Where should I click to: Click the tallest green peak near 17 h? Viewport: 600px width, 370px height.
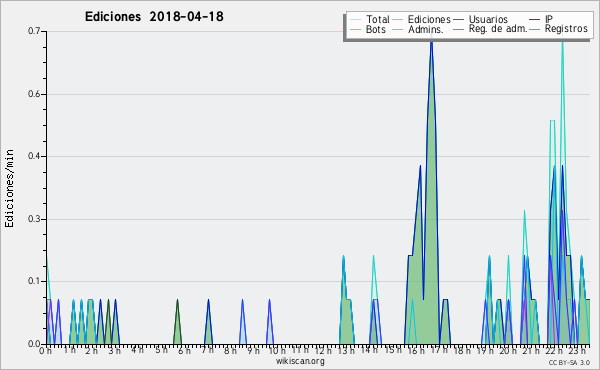pos(431,41)
